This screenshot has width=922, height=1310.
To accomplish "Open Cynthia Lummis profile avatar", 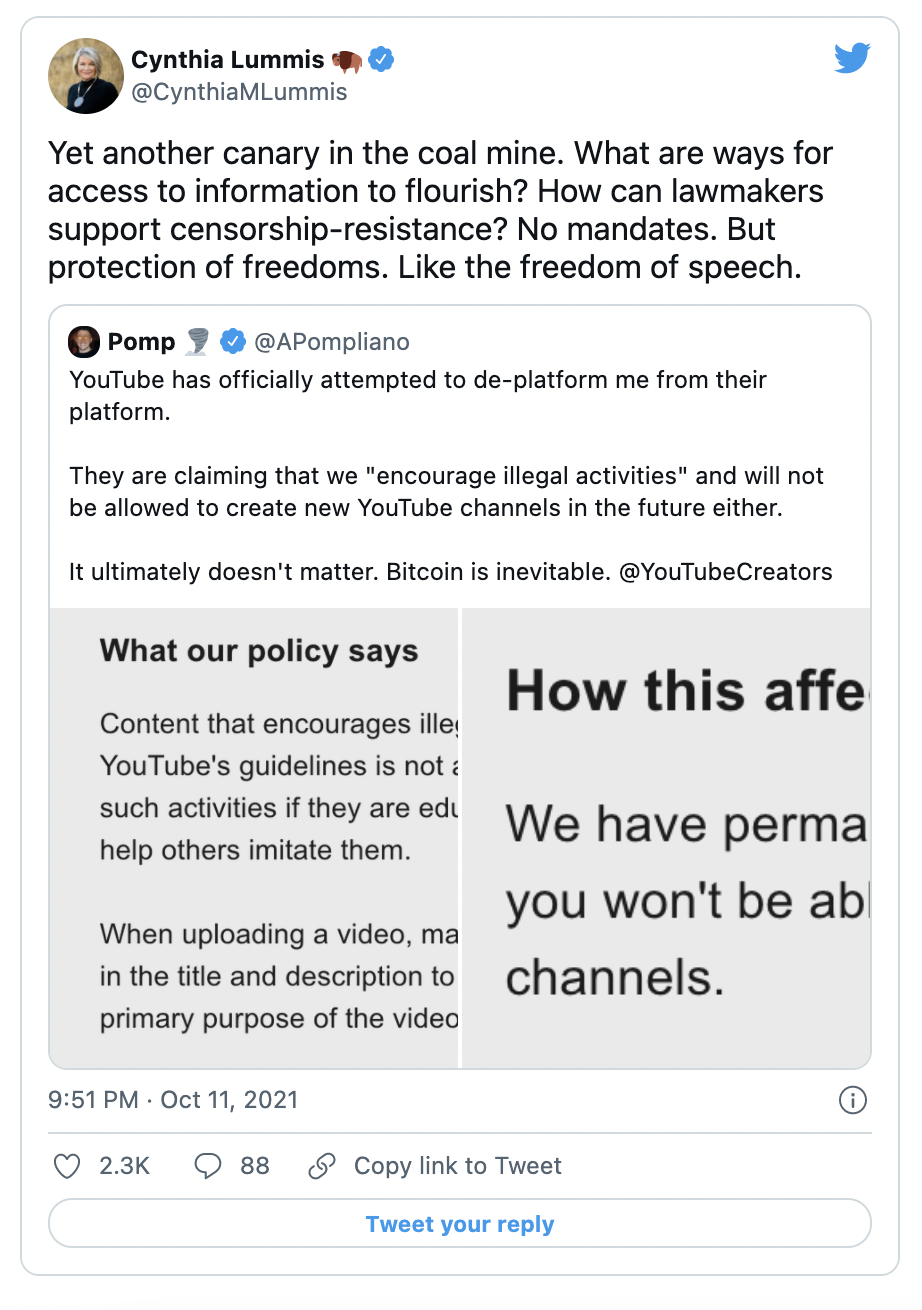I will pos(82,77).
